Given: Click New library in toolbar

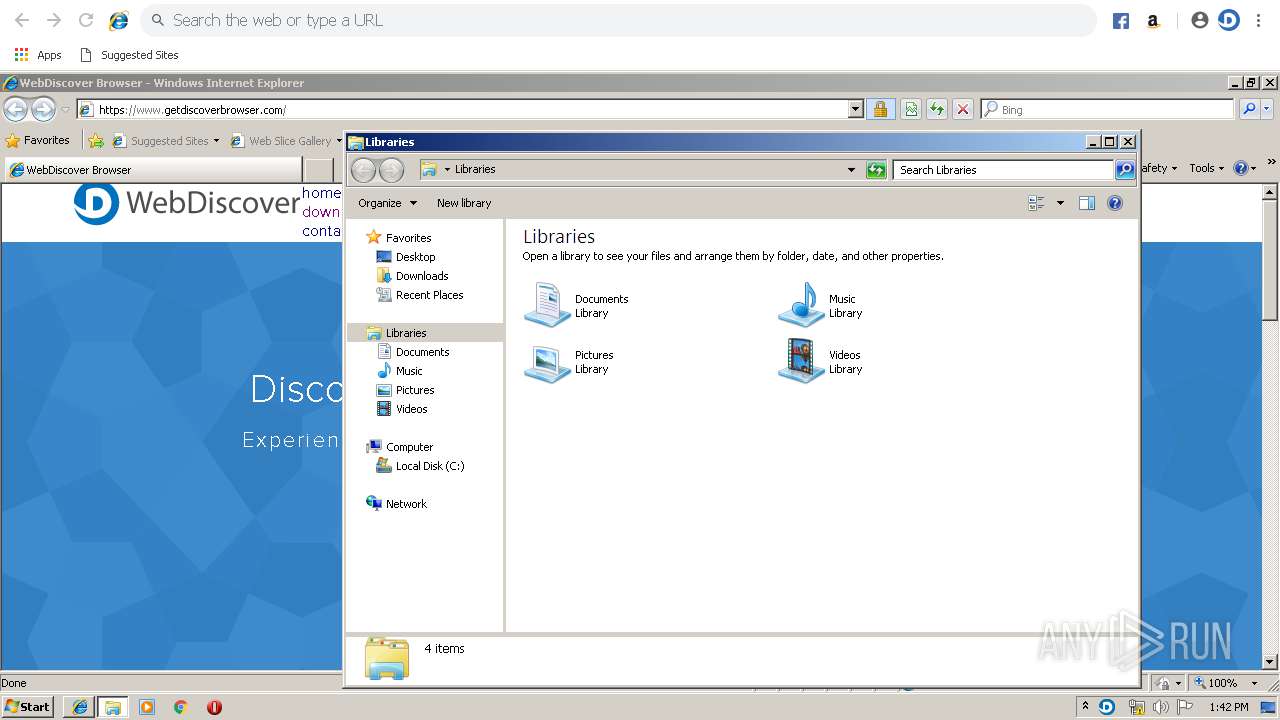Looking at the screenshot, I should coord(464,203).
